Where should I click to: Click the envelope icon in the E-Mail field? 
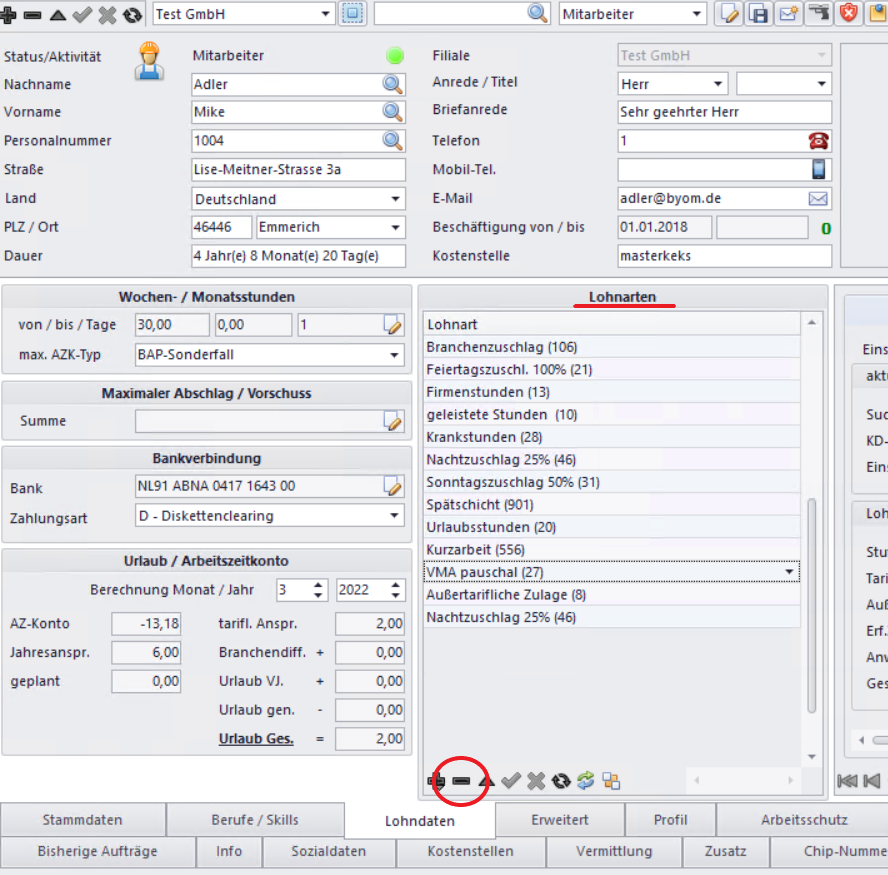(x=818, y=199)
